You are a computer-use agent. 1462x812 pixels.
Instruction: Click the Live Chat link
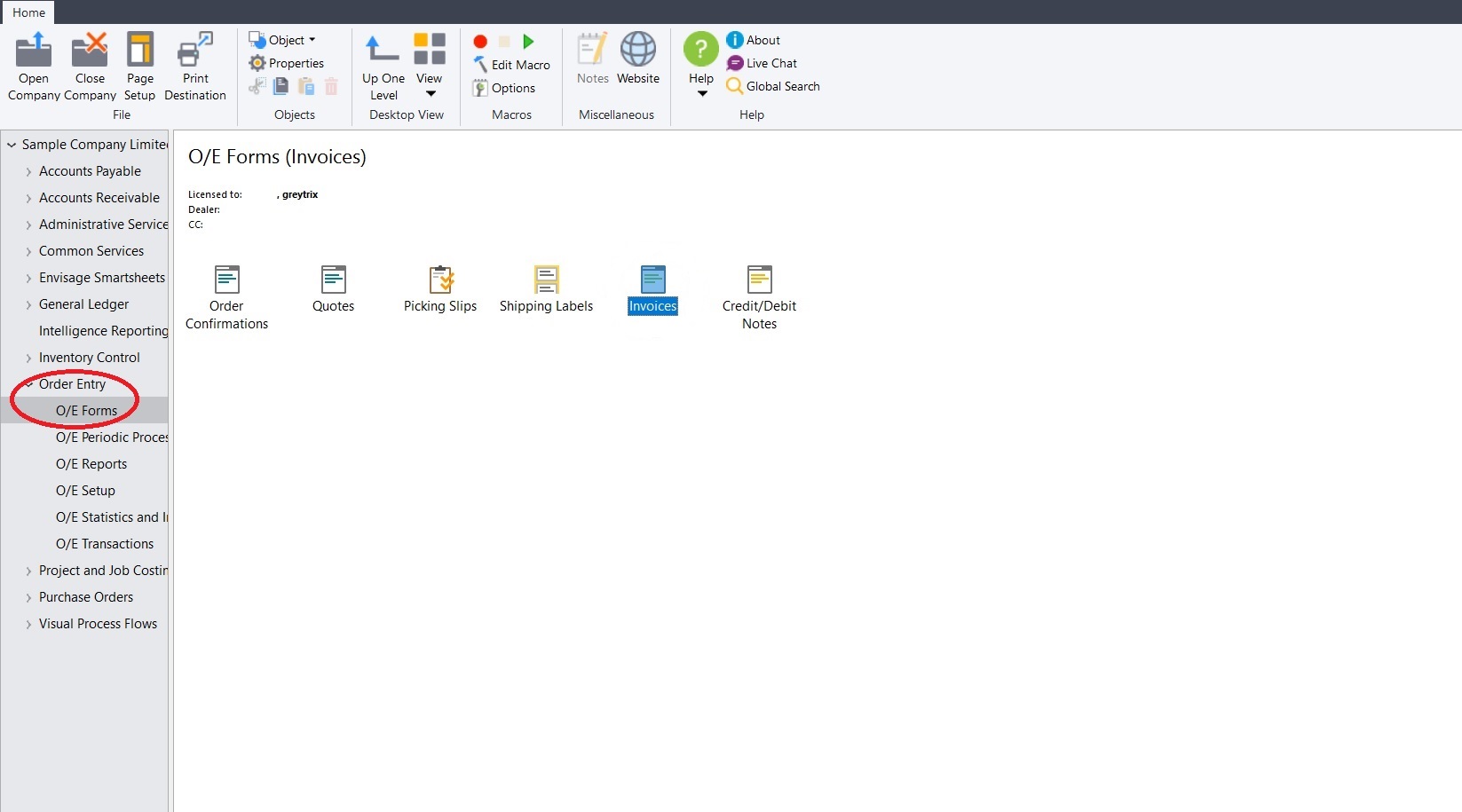pyautogui.click(x=771, y=63)
